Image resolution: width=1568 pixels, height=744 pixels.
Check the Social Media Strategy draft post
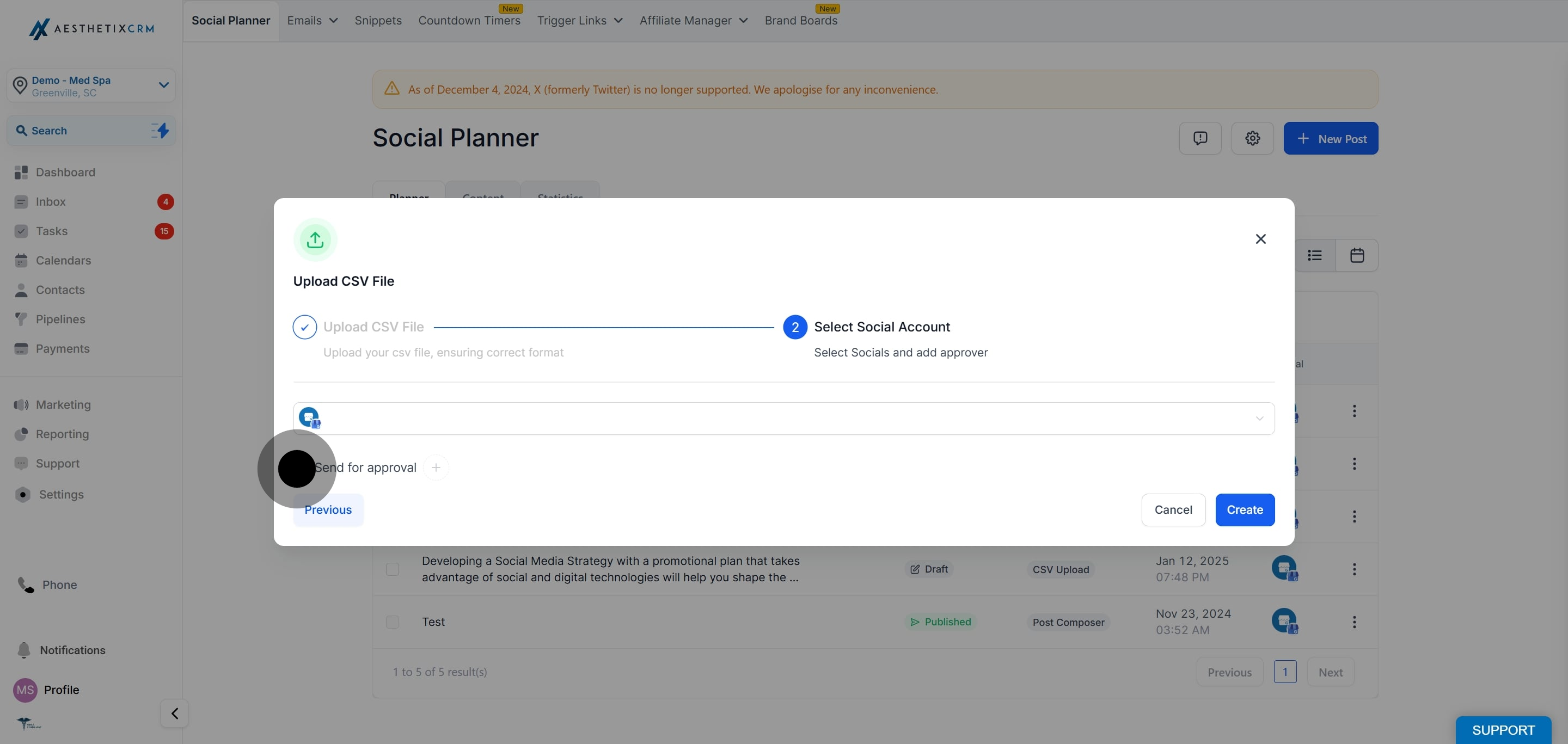pos(393,569)
